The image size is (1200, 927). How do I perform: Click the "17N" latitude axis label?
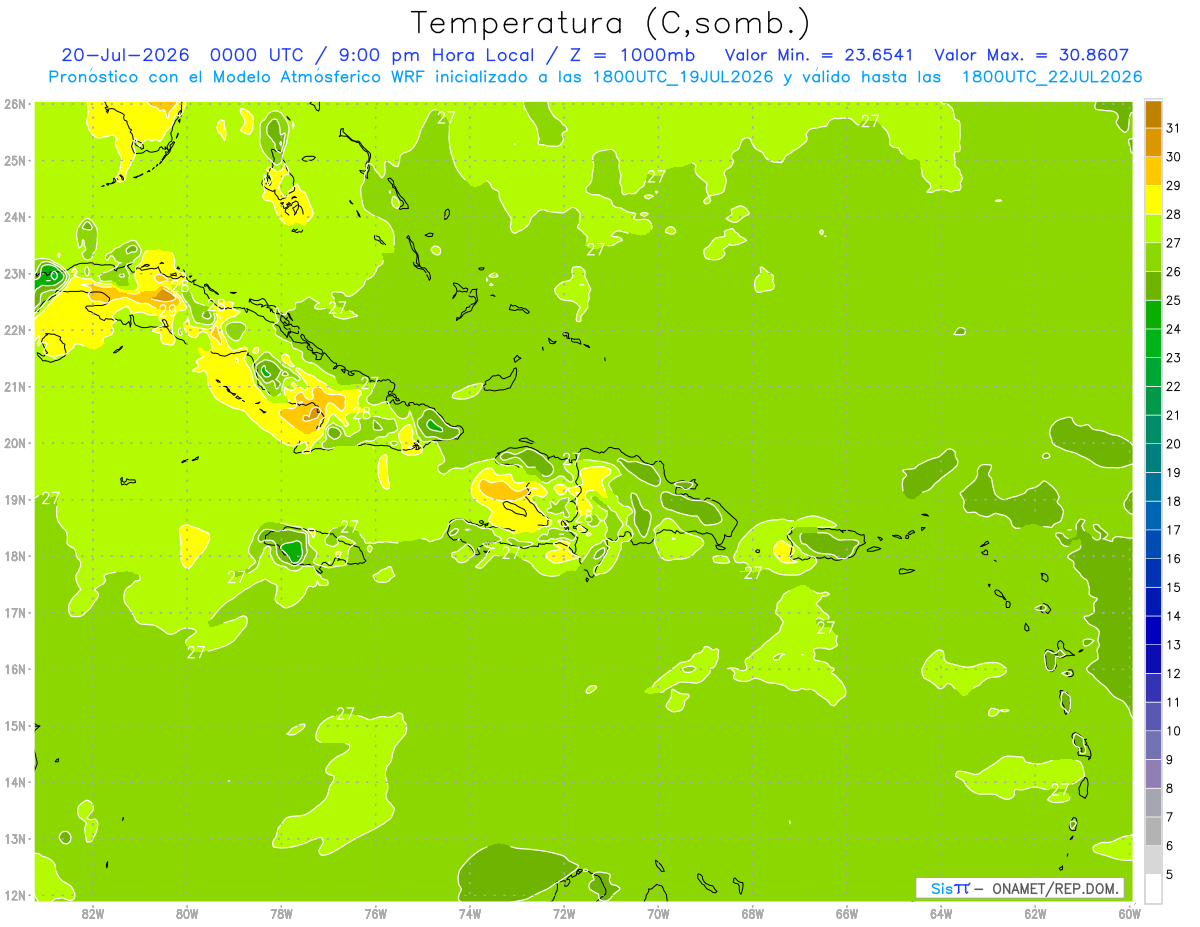(15, 612)
